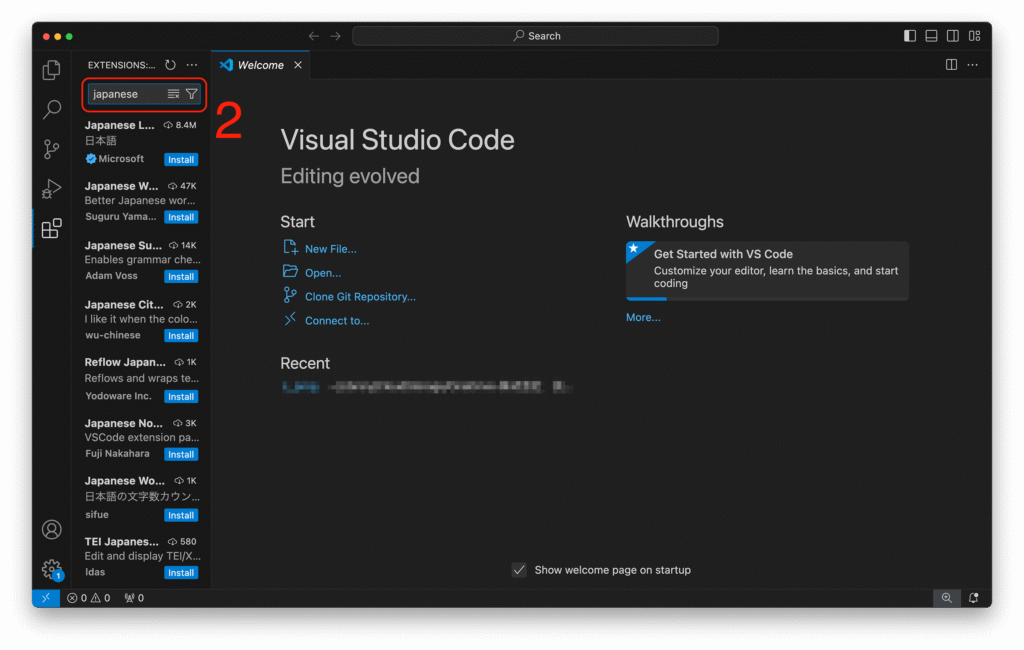Open the Get Started with VS Code walkthrough

point(767,270)
